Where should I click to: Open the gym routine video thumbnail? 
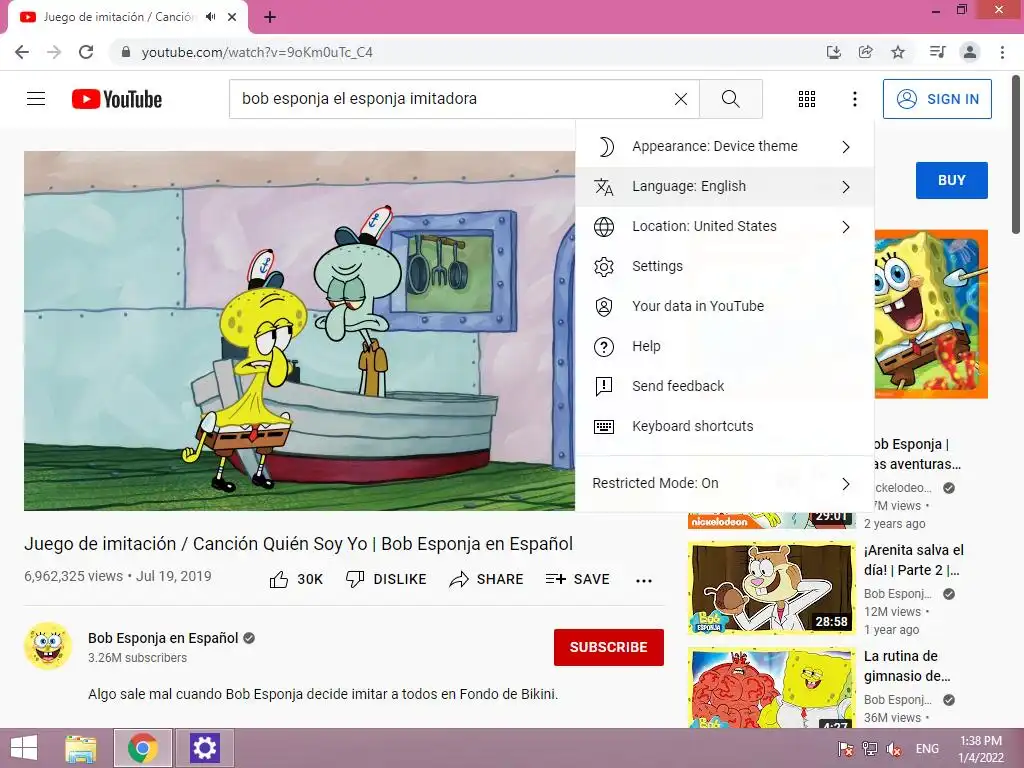[771, 687]
